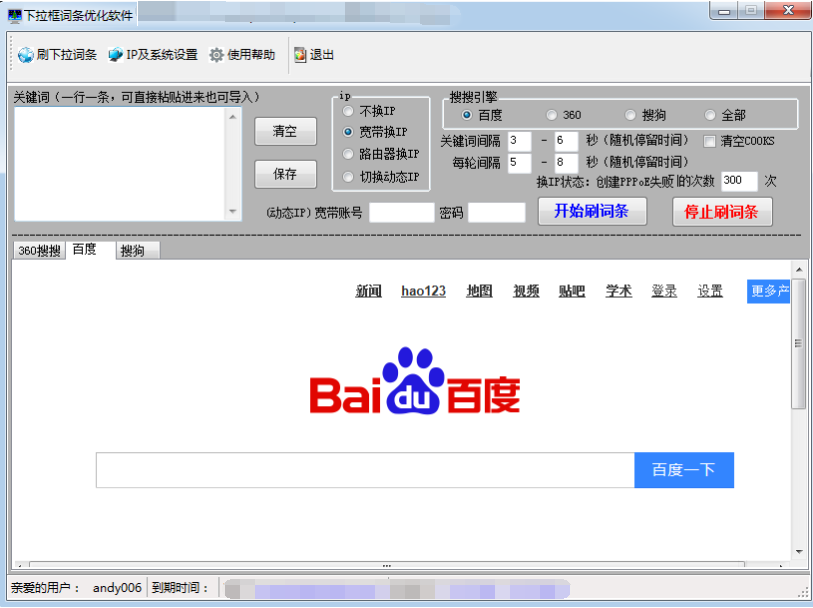Choose 360 search engine radio
This screenshot has height=608, width=813.
552,115
